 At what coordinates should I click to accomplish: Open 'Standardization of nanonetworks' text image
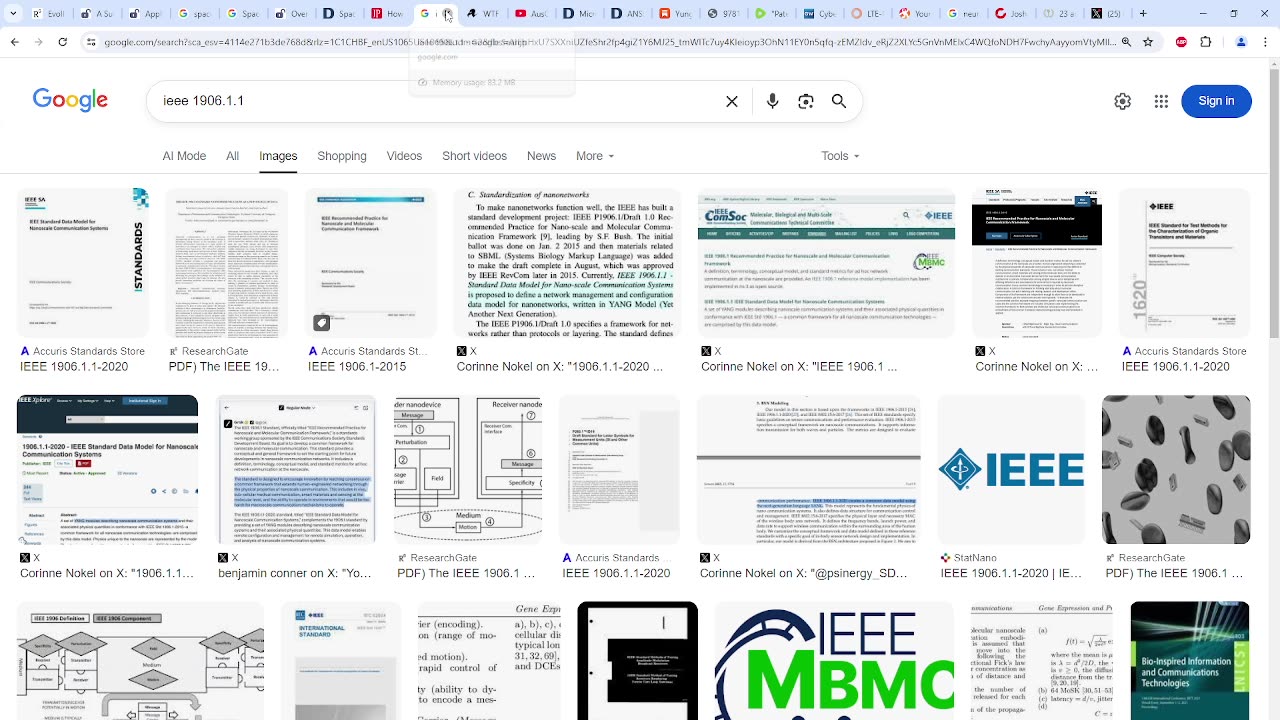[567, 263]
